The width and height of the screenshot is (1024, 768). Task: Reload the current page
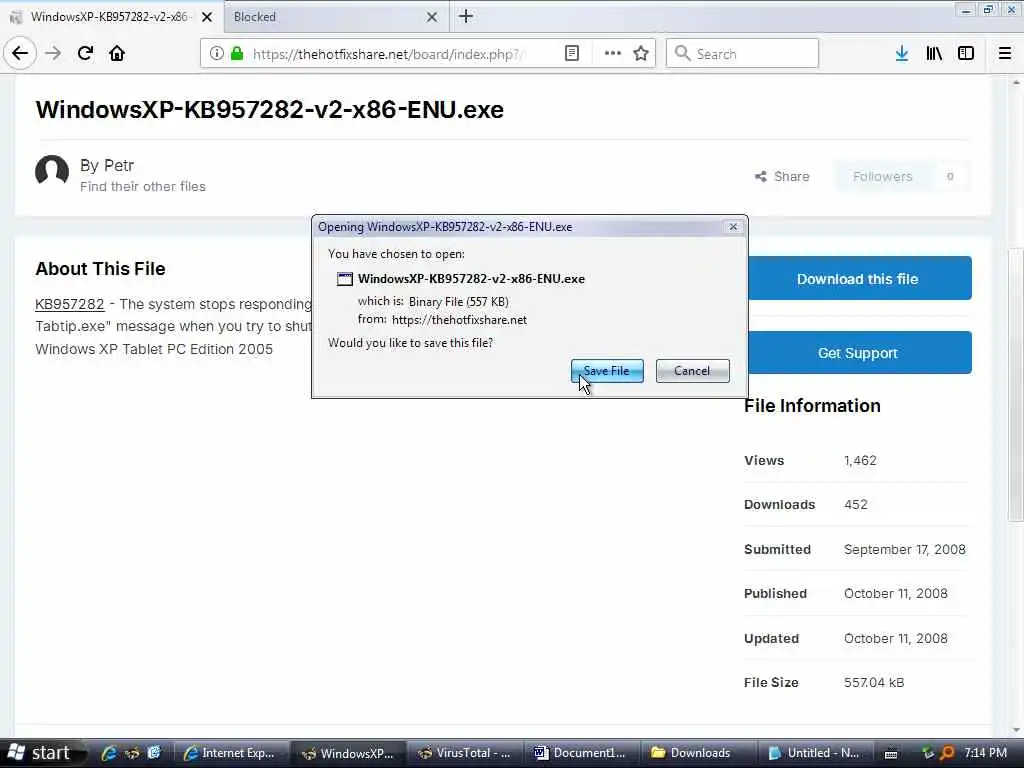pos(85,53)
